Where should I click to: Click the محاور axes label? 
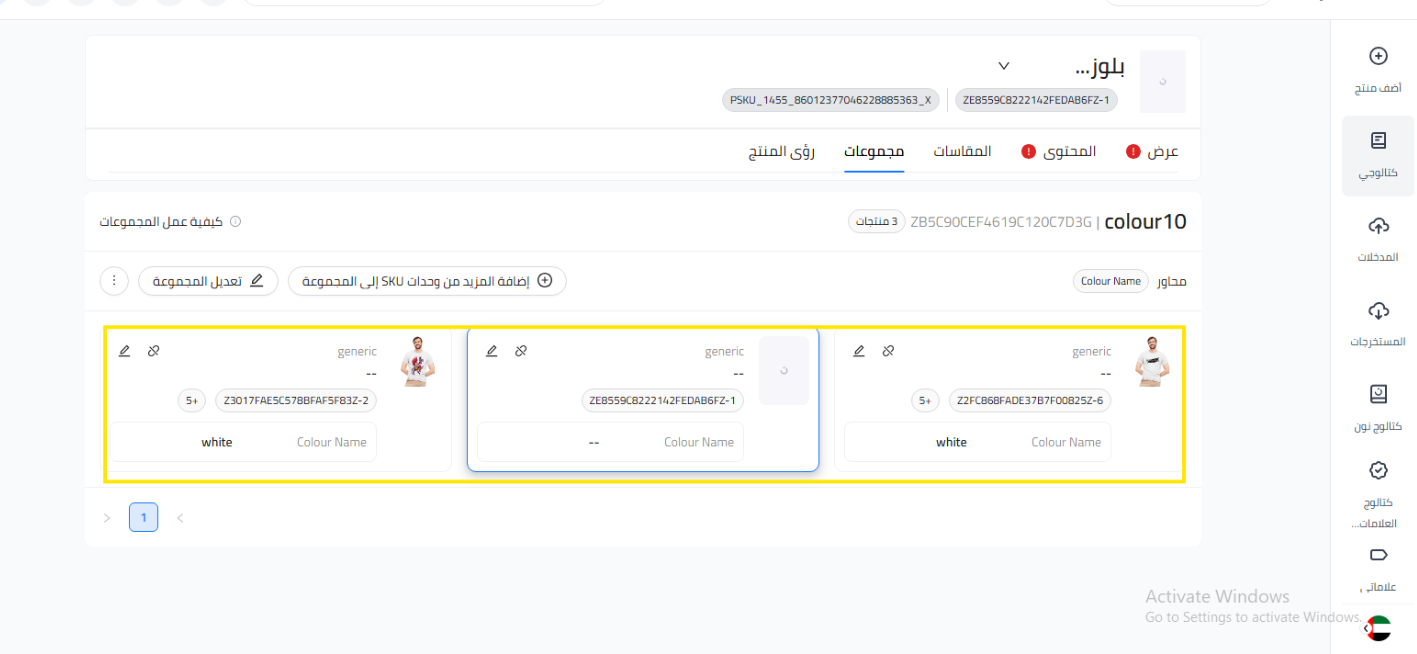coord(1172,282)
